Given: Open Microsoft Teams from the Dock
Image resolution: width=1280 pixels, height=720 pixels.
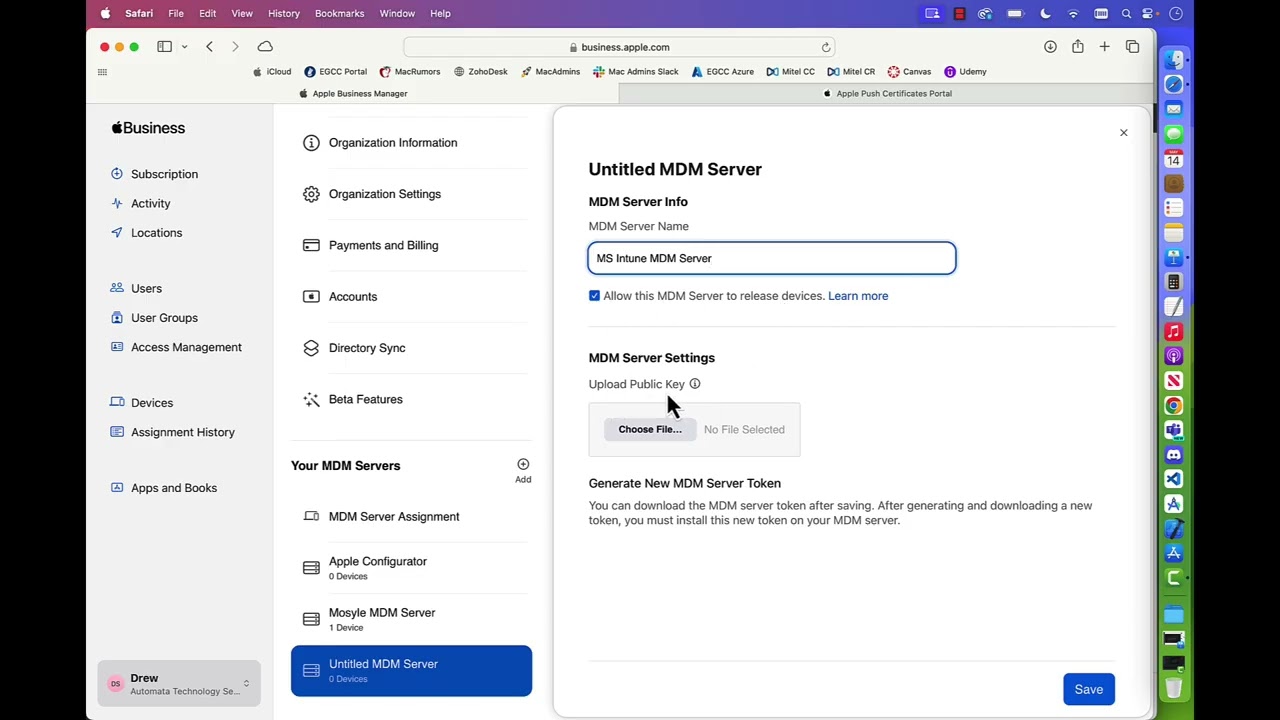Looking at the screenshot, I should [x=1174, y=430].
